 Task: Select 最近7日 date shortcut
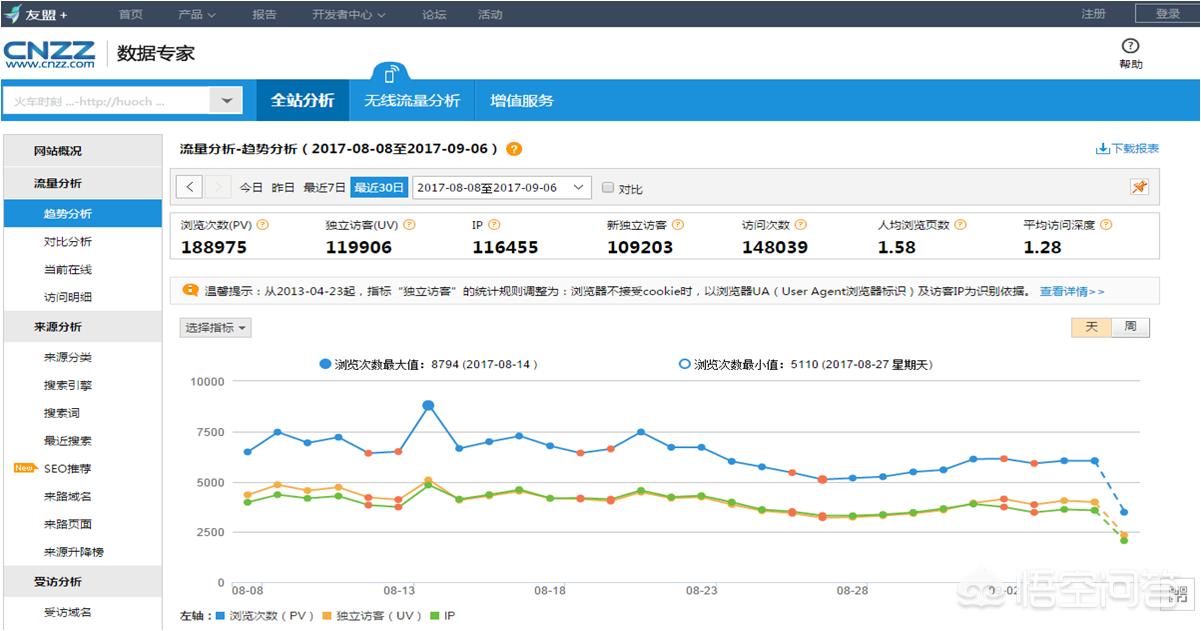point(324,187)
